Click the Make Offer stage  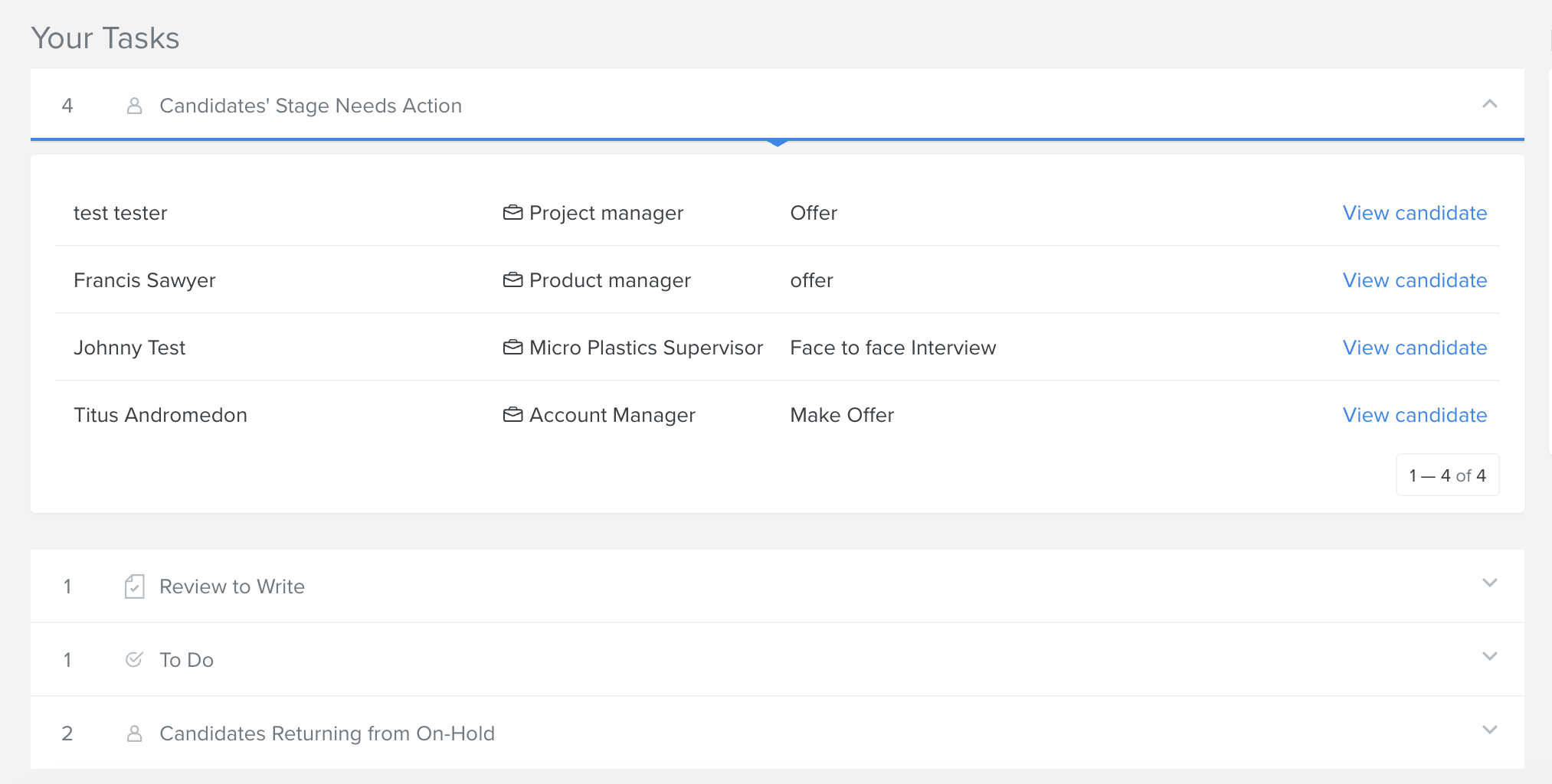click(842, 415)
